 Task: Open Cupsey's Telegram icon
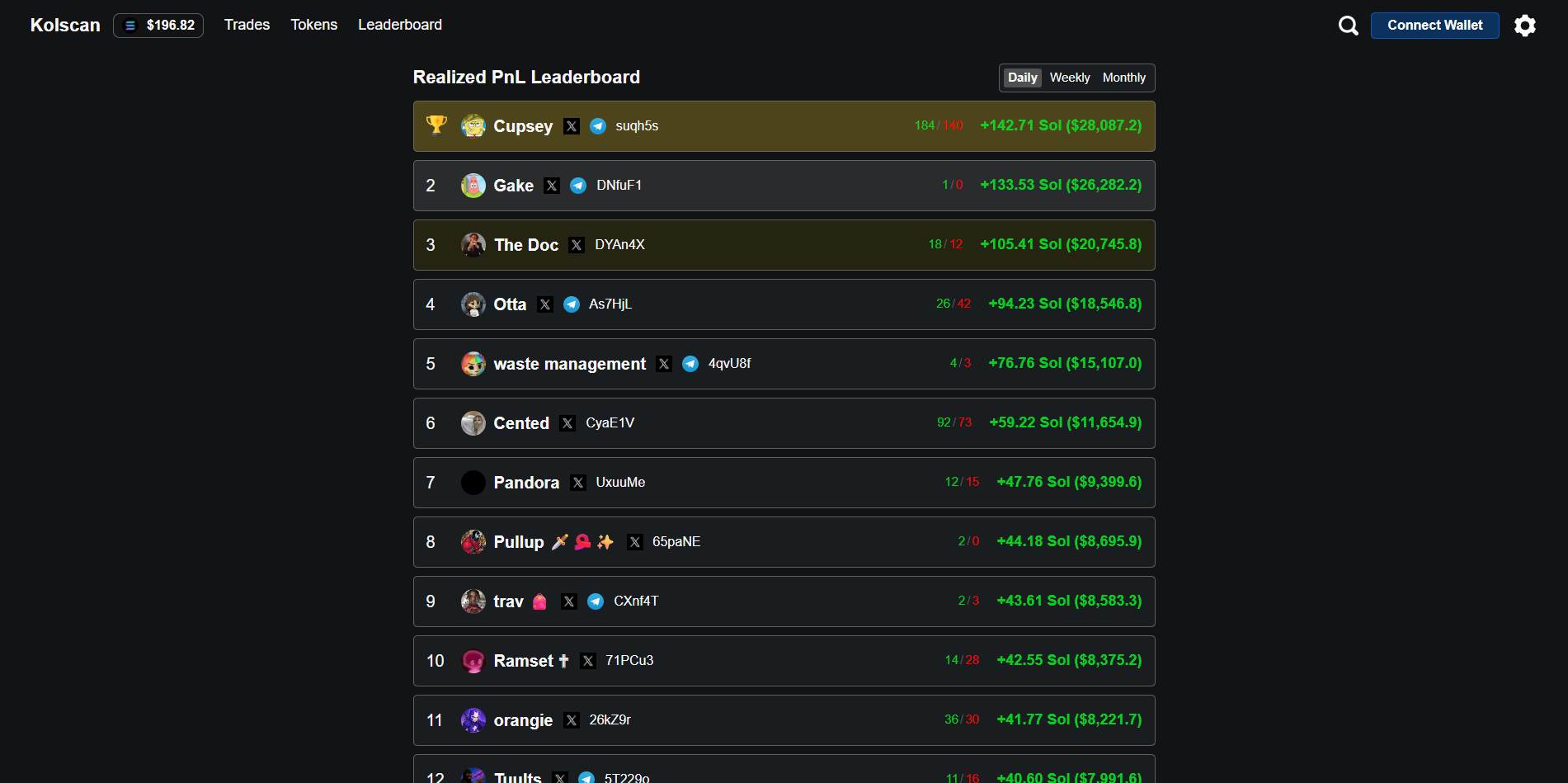(x=597, y=126)
